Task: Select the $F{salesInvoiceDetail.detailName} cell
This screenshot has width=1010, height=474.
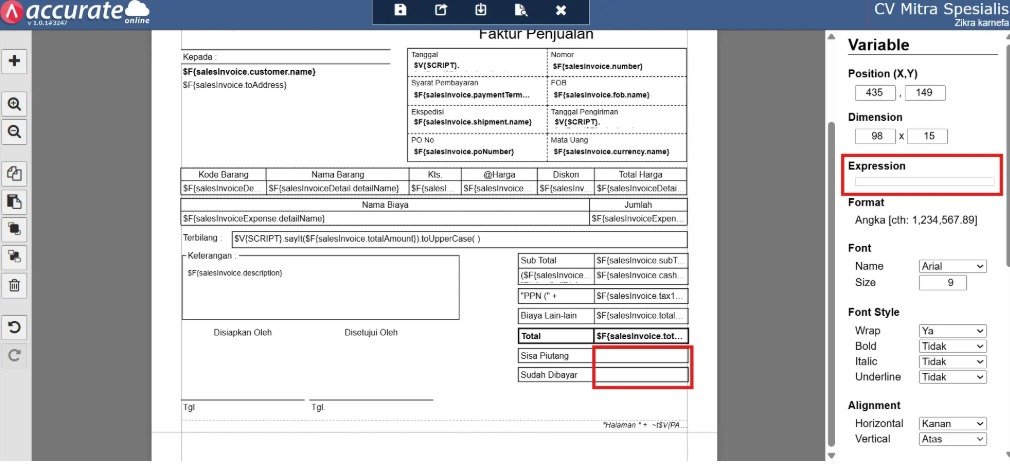Action: pos(338,188)
